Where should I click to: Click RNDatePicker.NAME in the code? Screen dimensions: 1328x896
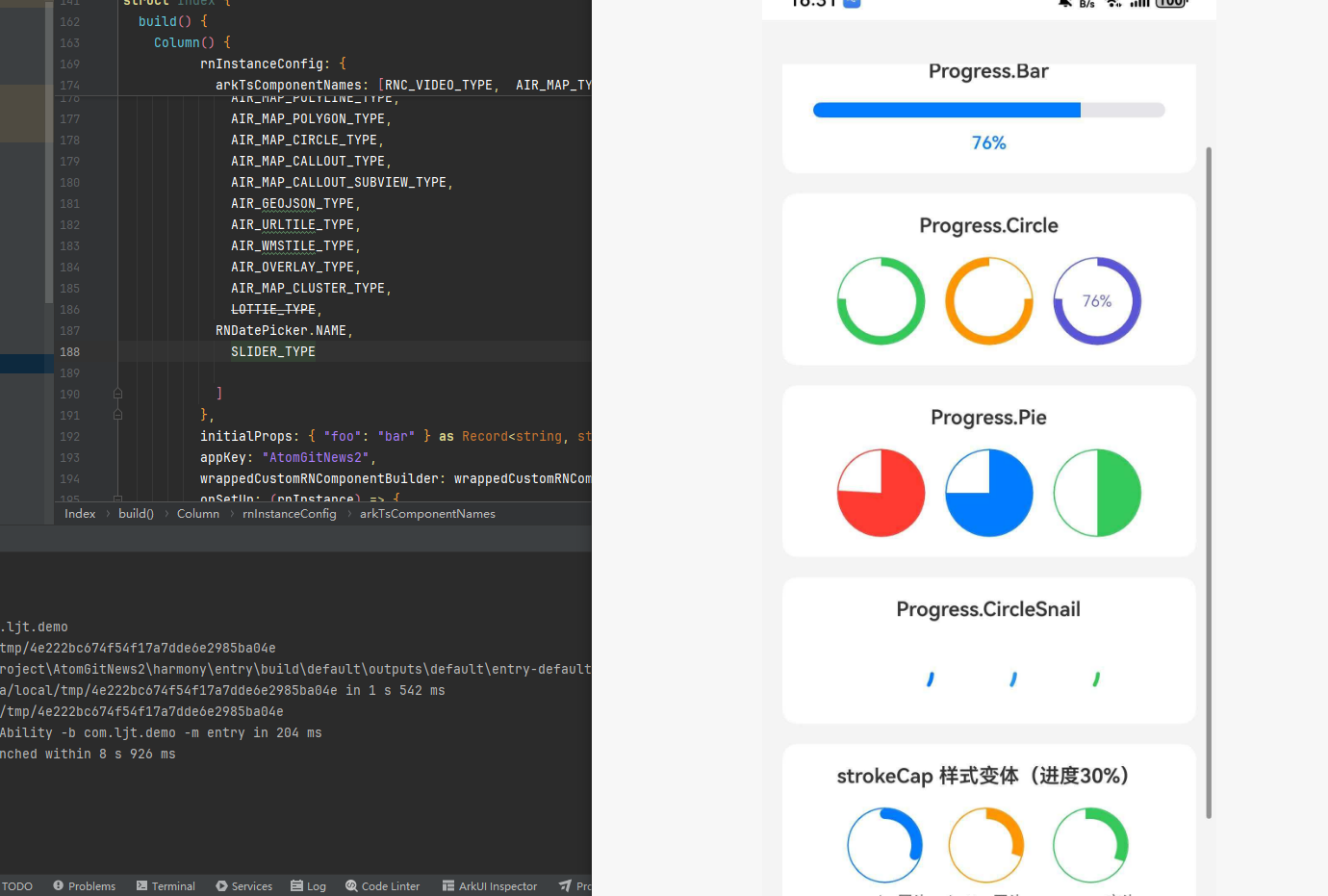point(281,330)
